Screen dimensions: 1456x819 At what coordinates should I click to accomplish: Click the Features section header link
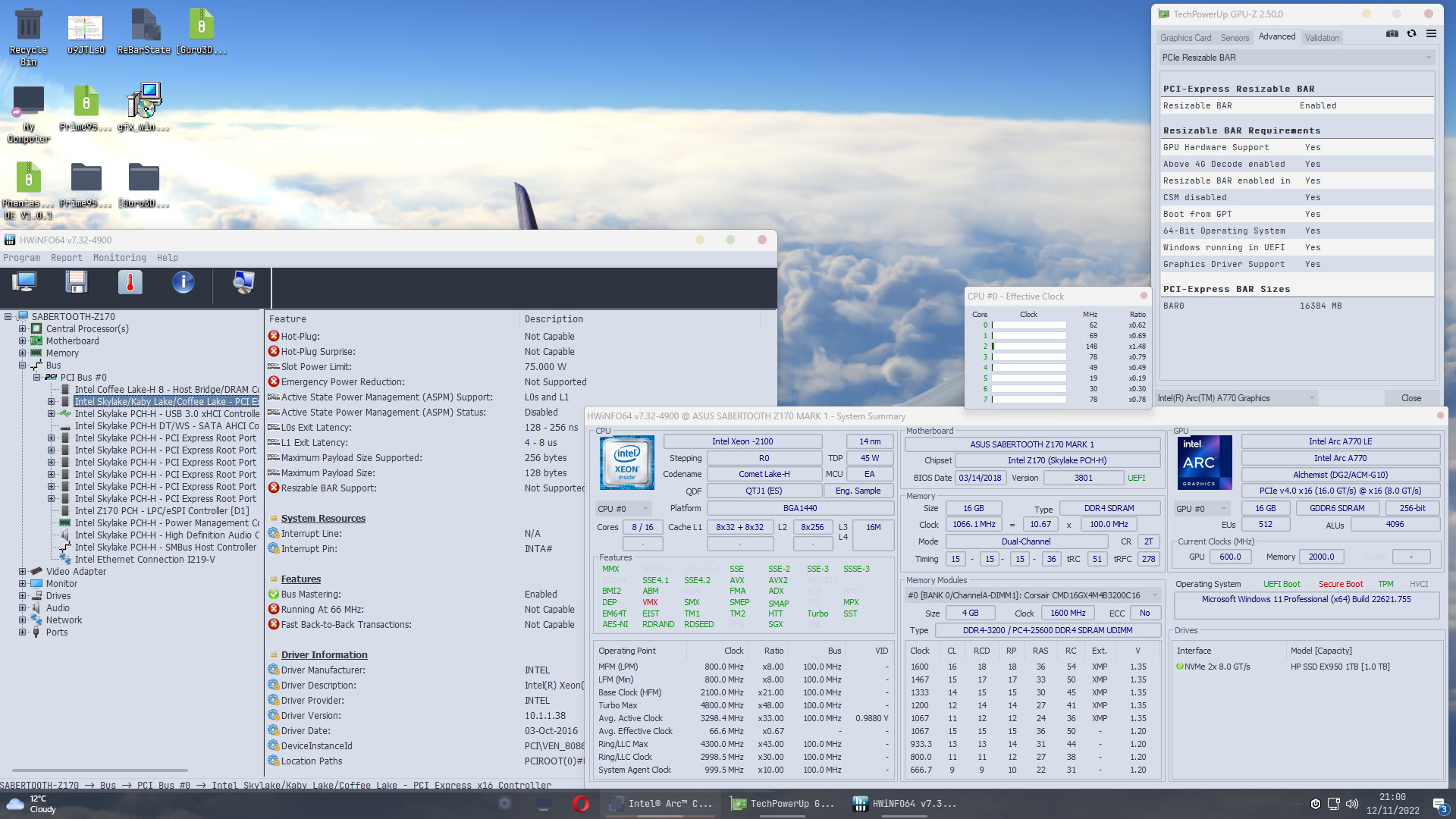coord(300,579)
